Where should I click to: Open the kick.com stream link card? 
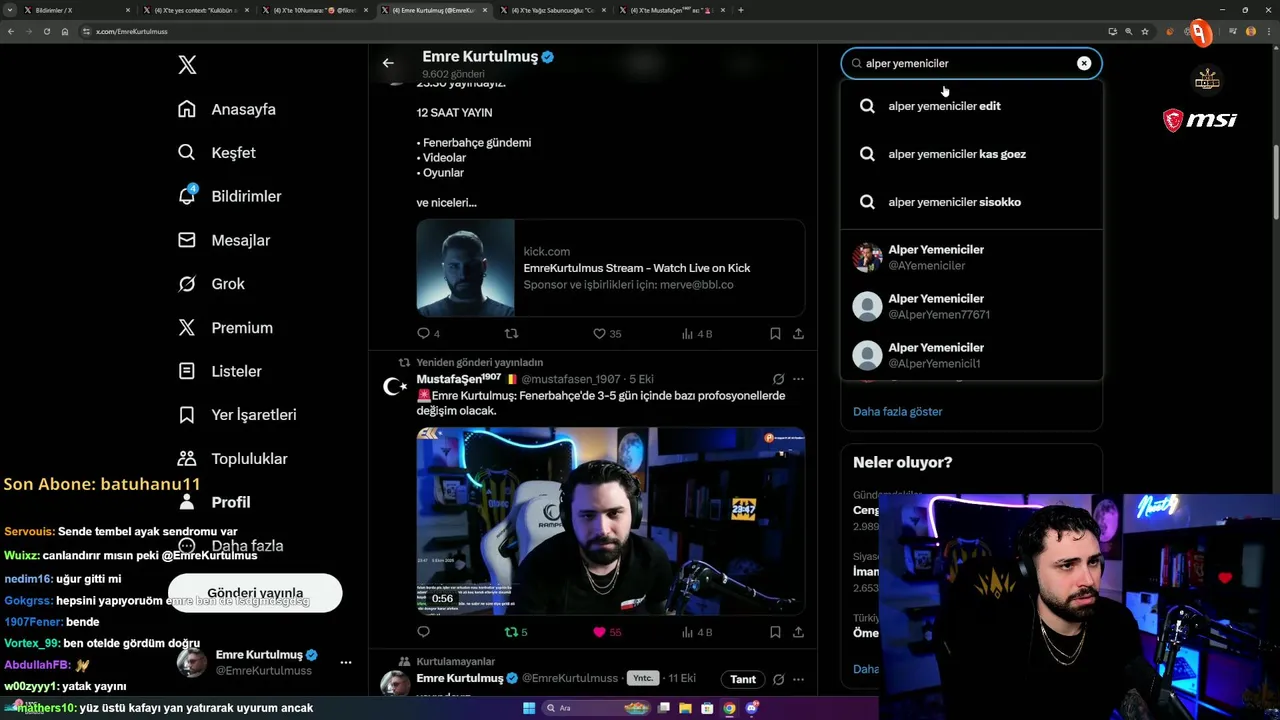pos(610,268)
